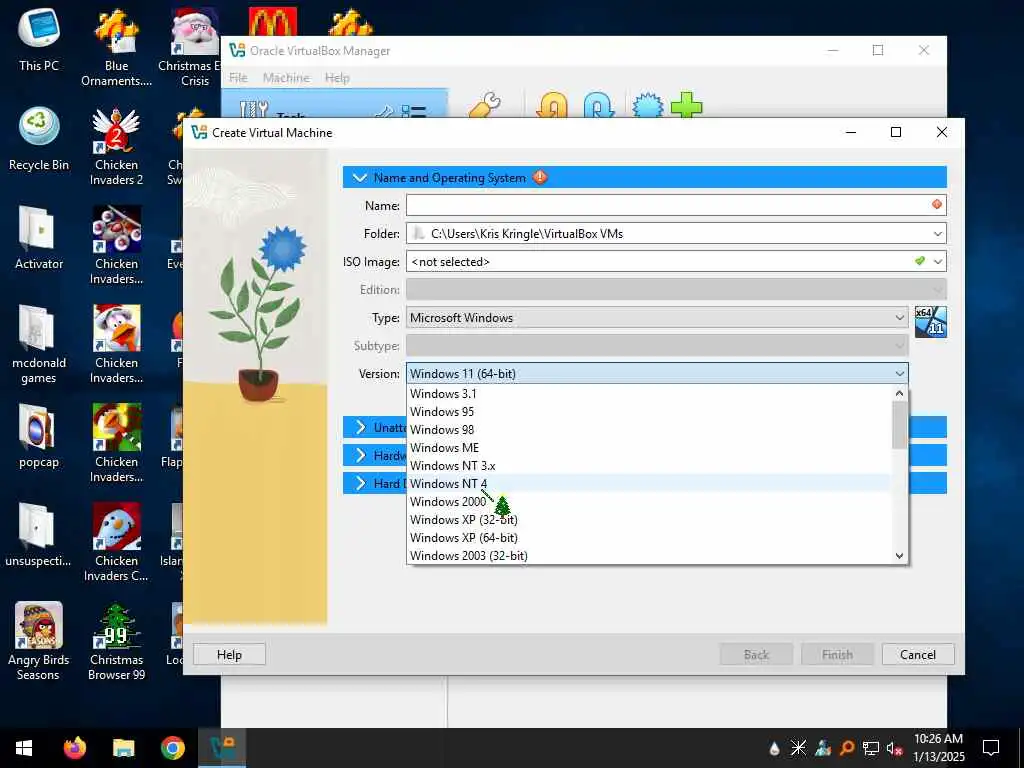Open Firefox from the taskbar
The image size is (1024, 768).
point(74,748)
